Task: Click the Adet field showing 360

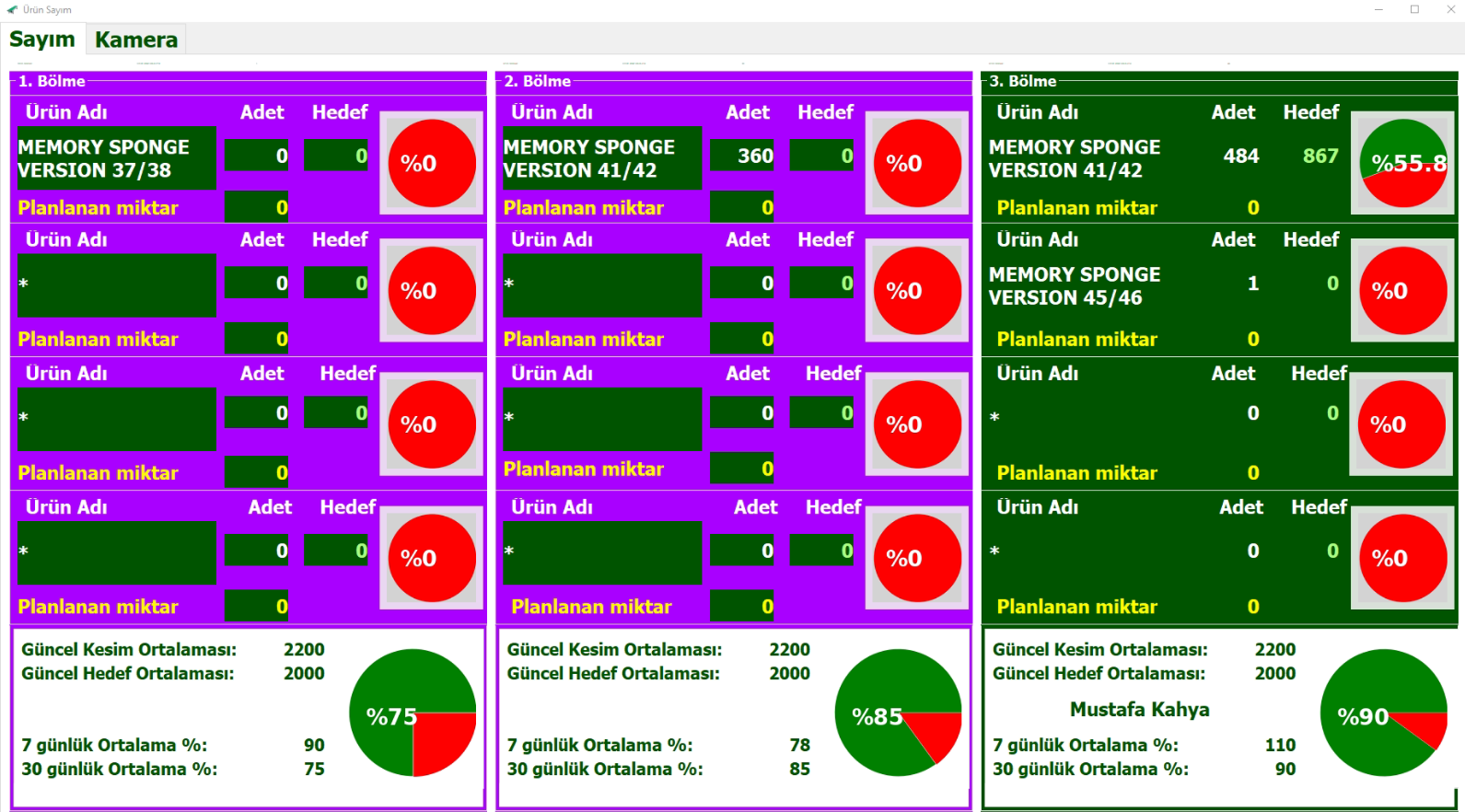Action: click(742, 156)
